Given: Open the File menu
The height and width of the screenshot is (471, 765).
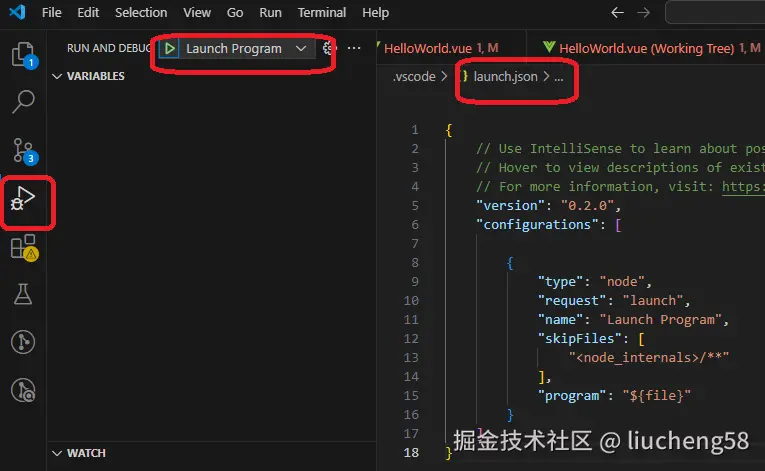Looking at the screenshot, I should pos(52,12).
